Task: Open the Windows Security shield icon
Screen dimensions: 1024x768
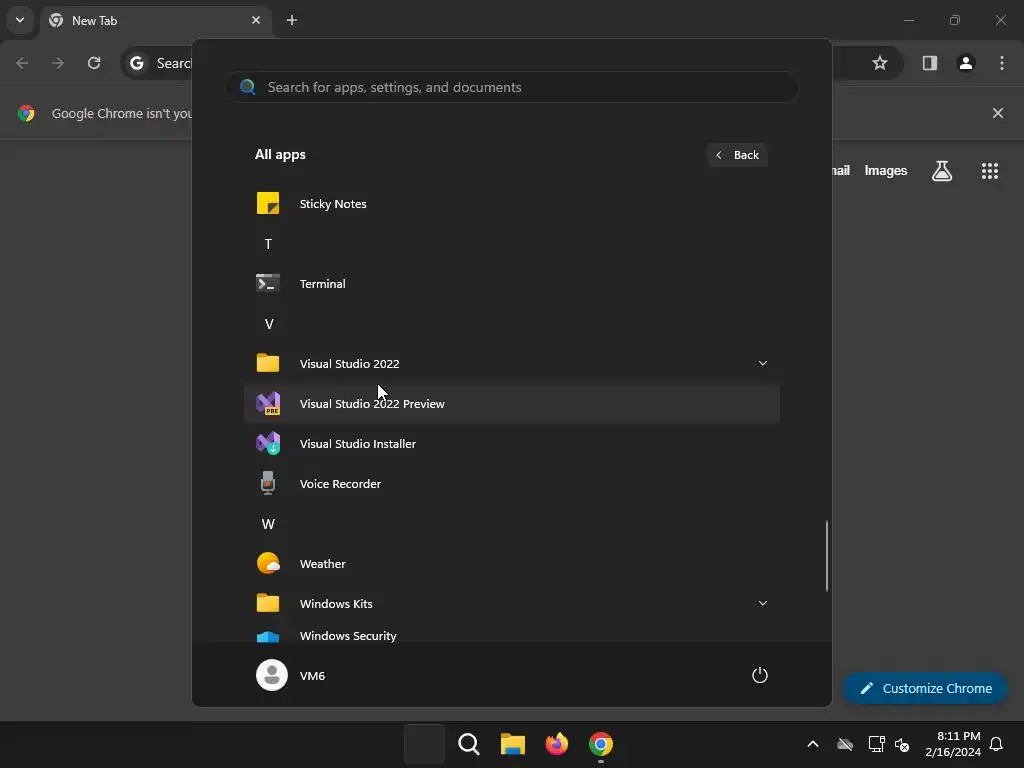Action: point(268,636)
